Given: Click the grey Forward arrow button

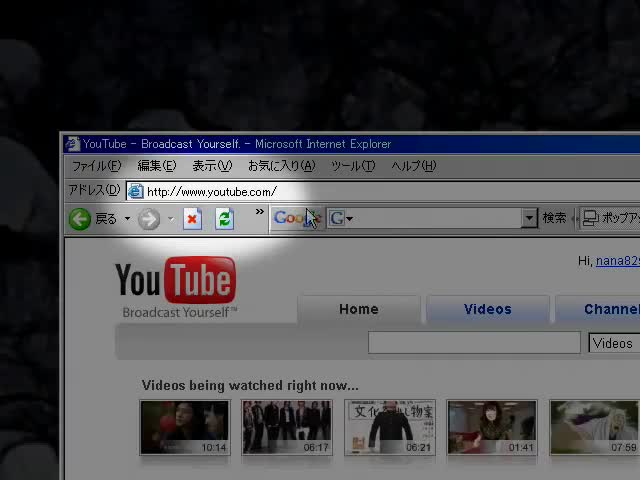Looking at the screenshot, I should click(149, 219).
